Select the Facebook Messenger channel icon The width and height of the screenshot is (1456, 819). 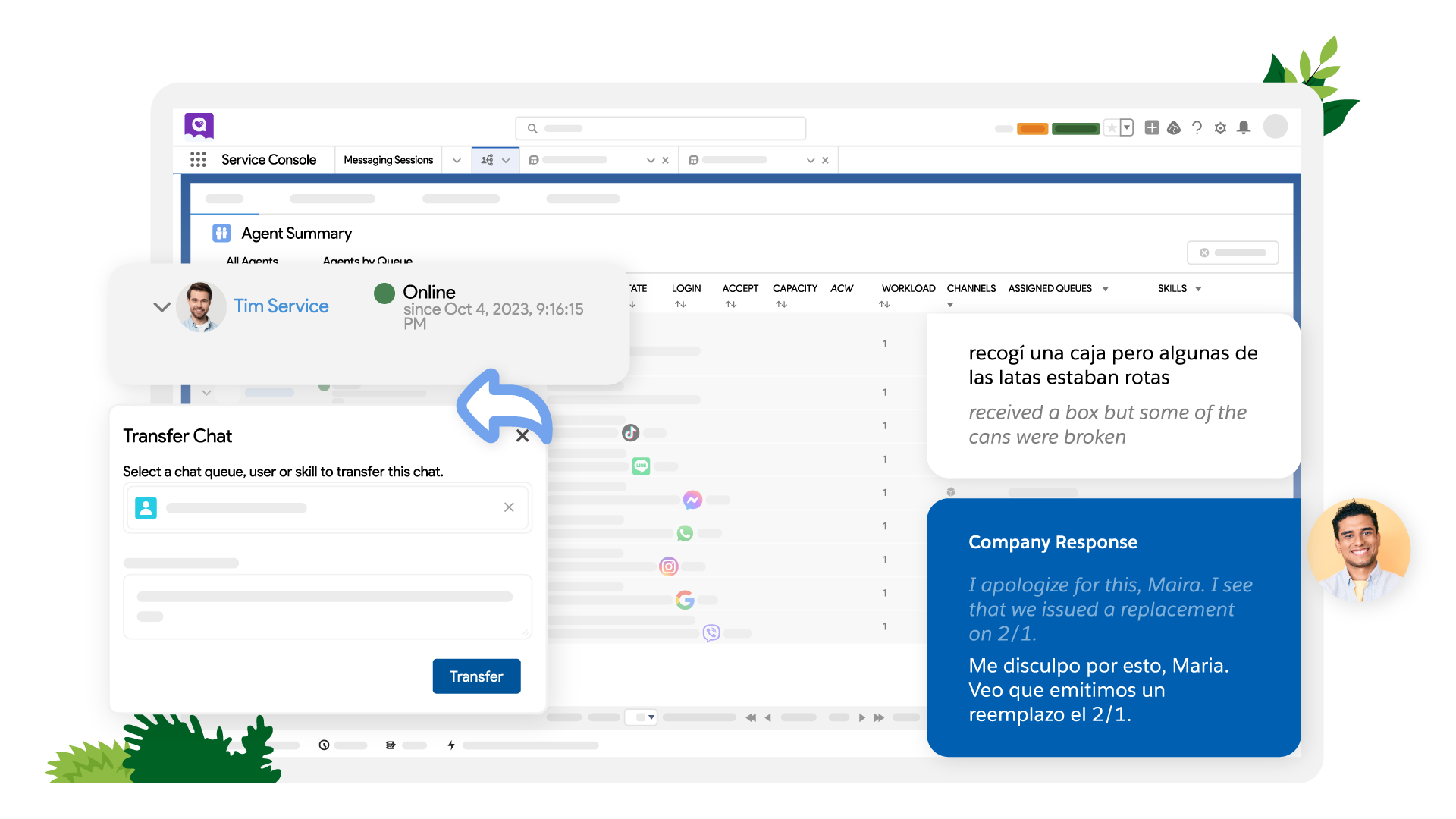692,499
